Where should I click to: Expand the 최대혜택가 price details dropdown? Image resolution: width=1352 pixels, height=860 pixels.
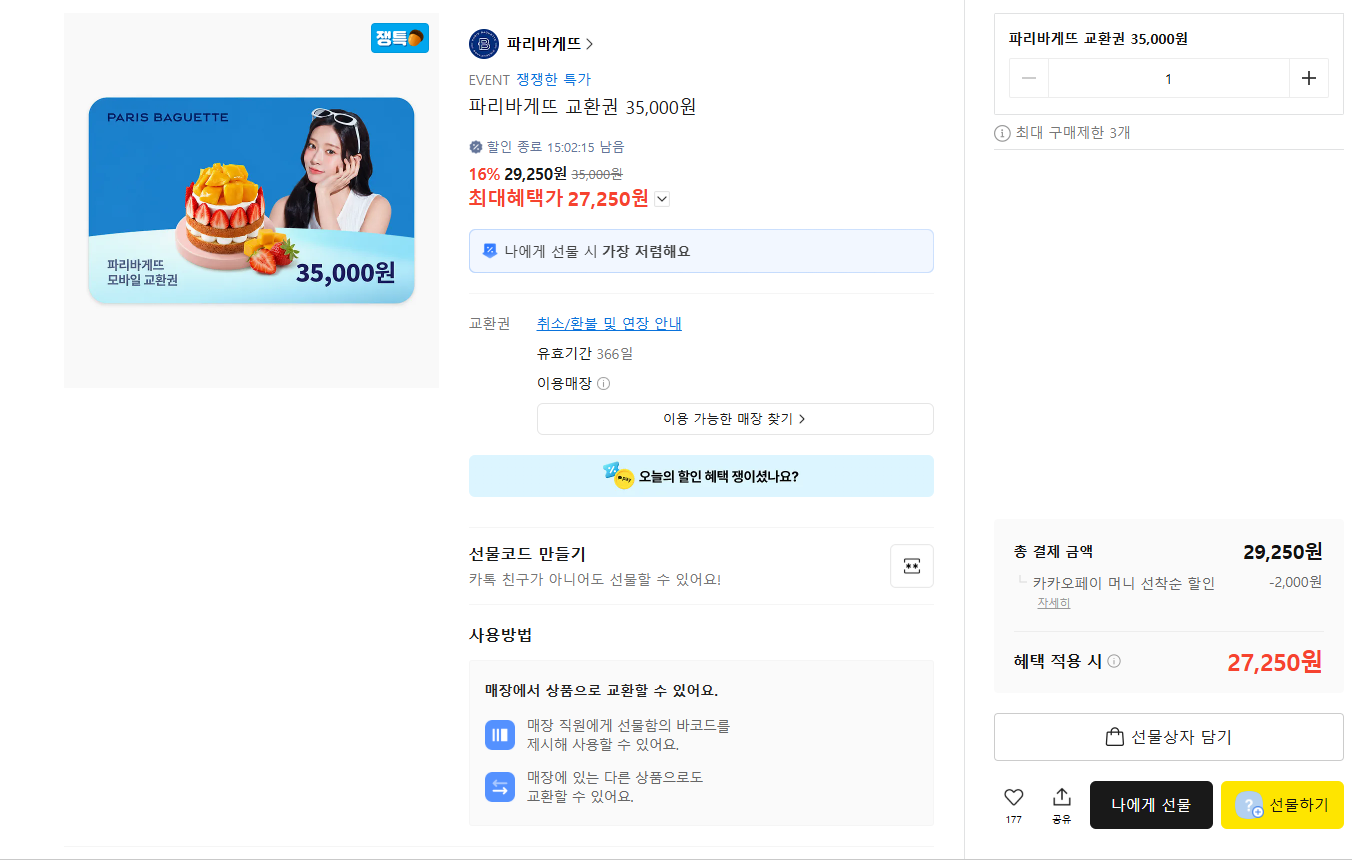[662, 199]
